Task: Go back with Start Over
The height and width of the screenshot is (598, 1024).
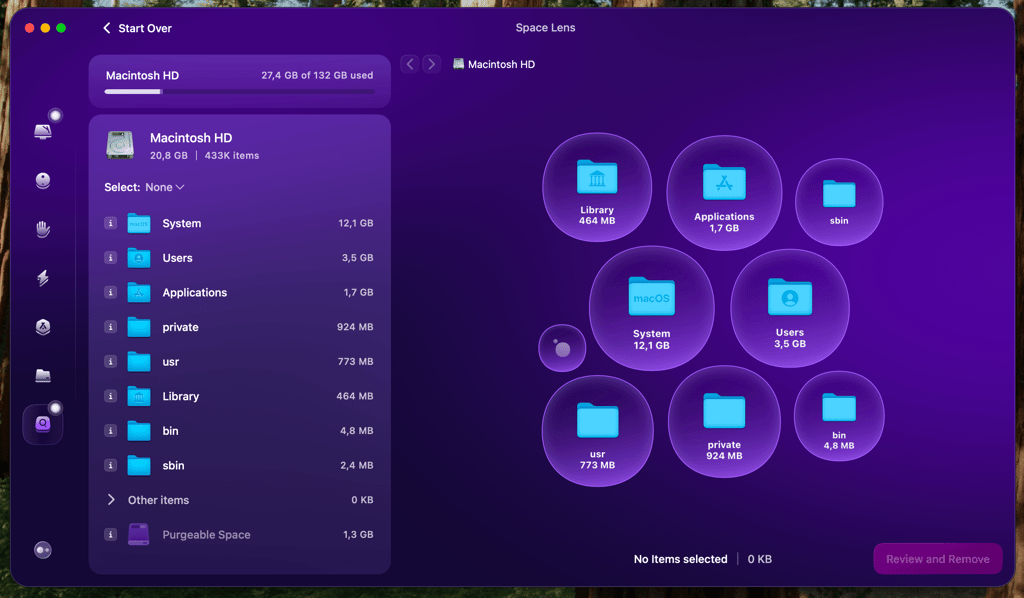Action: (x=138, y=28)
